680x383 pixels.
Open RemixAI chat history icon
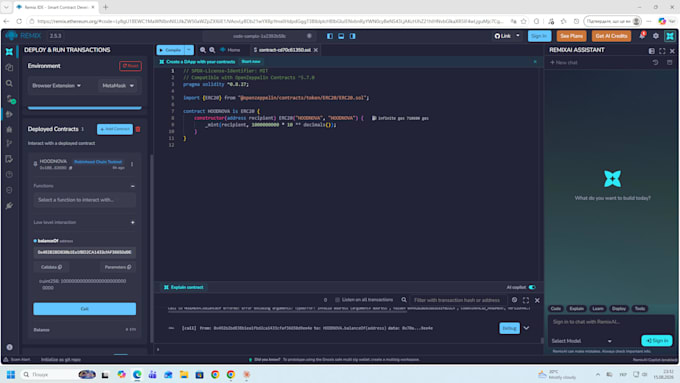click(x=655, y=62)
